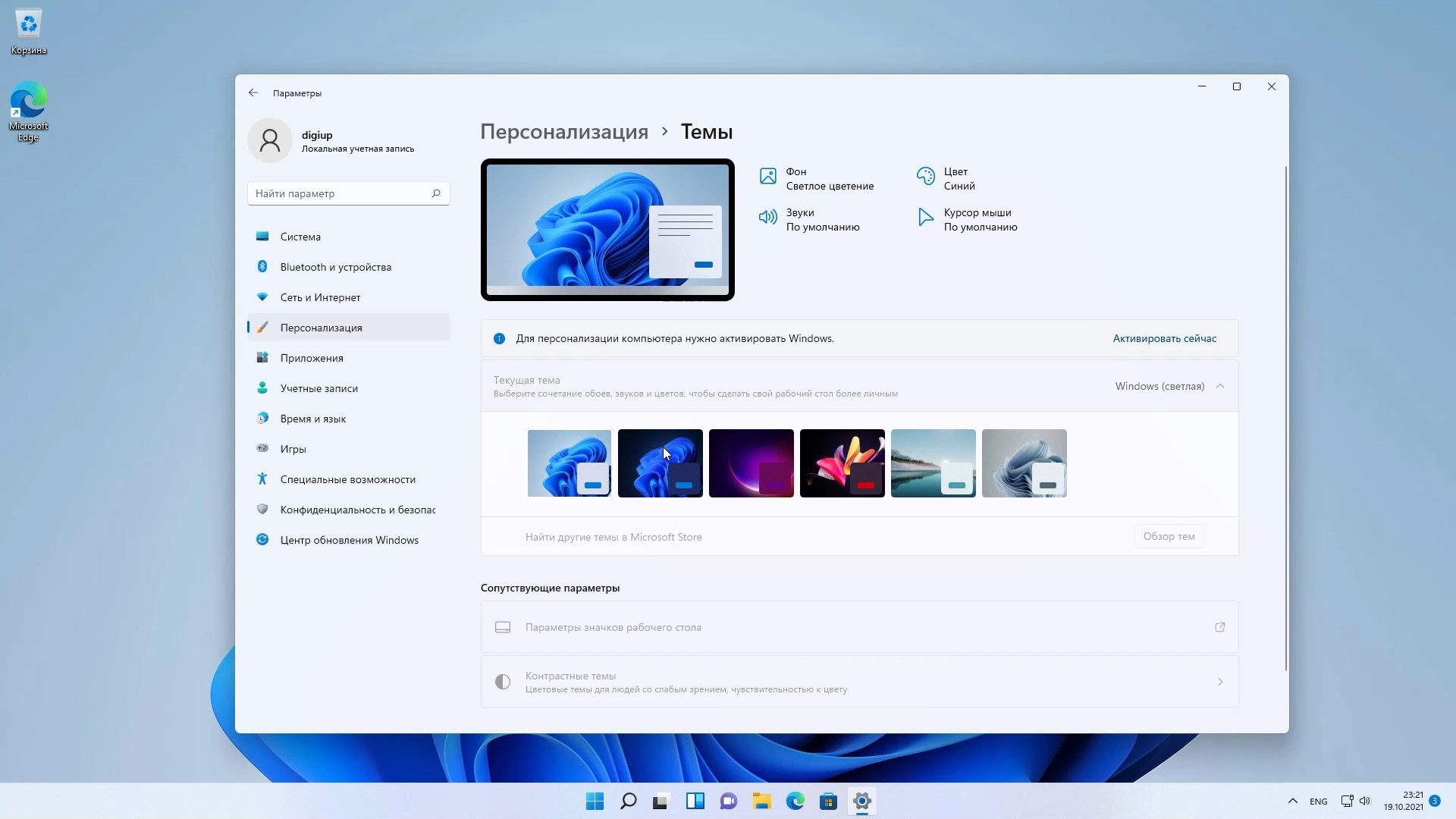Open the Background (Фон) setting icon
Viewport: 1456px width, 819px height.
click(x=768, y=177)
